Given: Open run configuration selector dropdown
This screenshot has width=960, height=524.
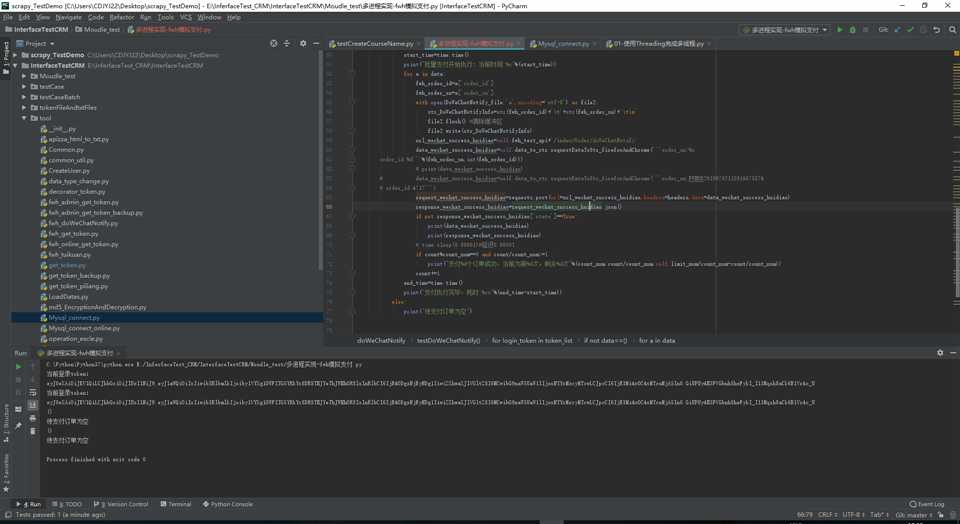Looking at the screenshot, I should (x=785, y=29).
